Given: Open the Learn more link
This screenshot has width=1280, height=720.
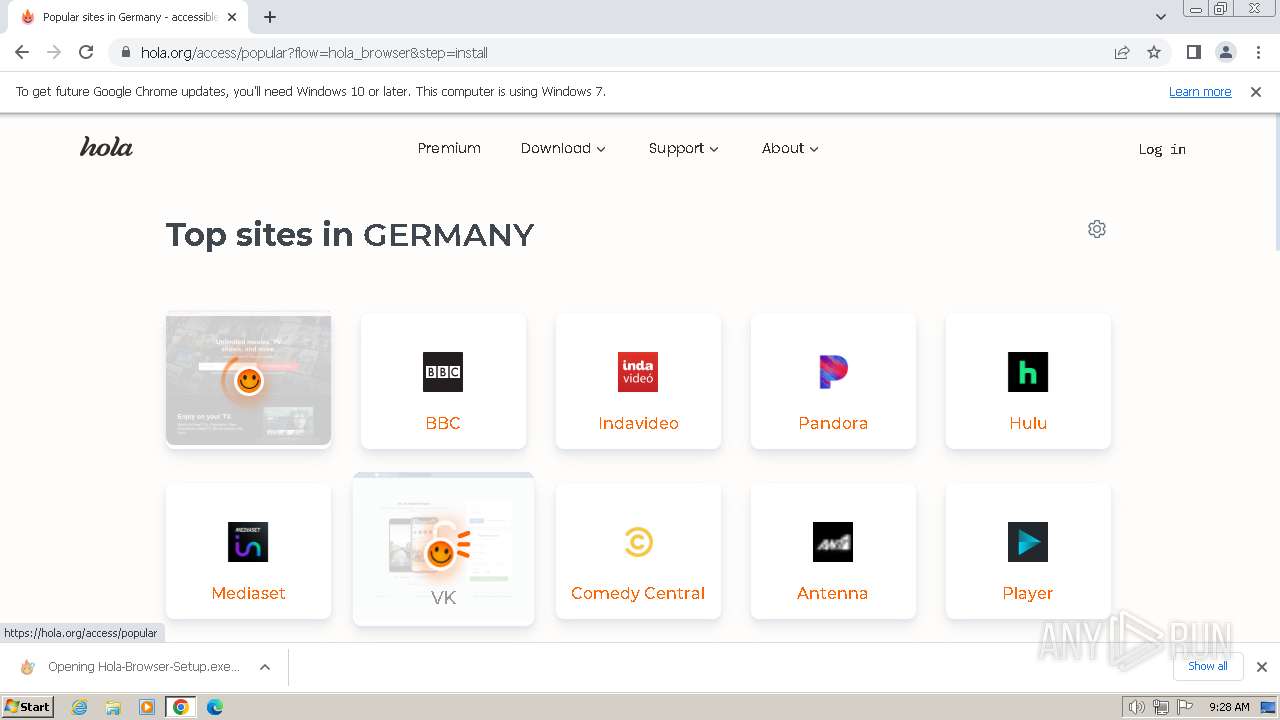Looking at the screenshot, I should 1200,92.
